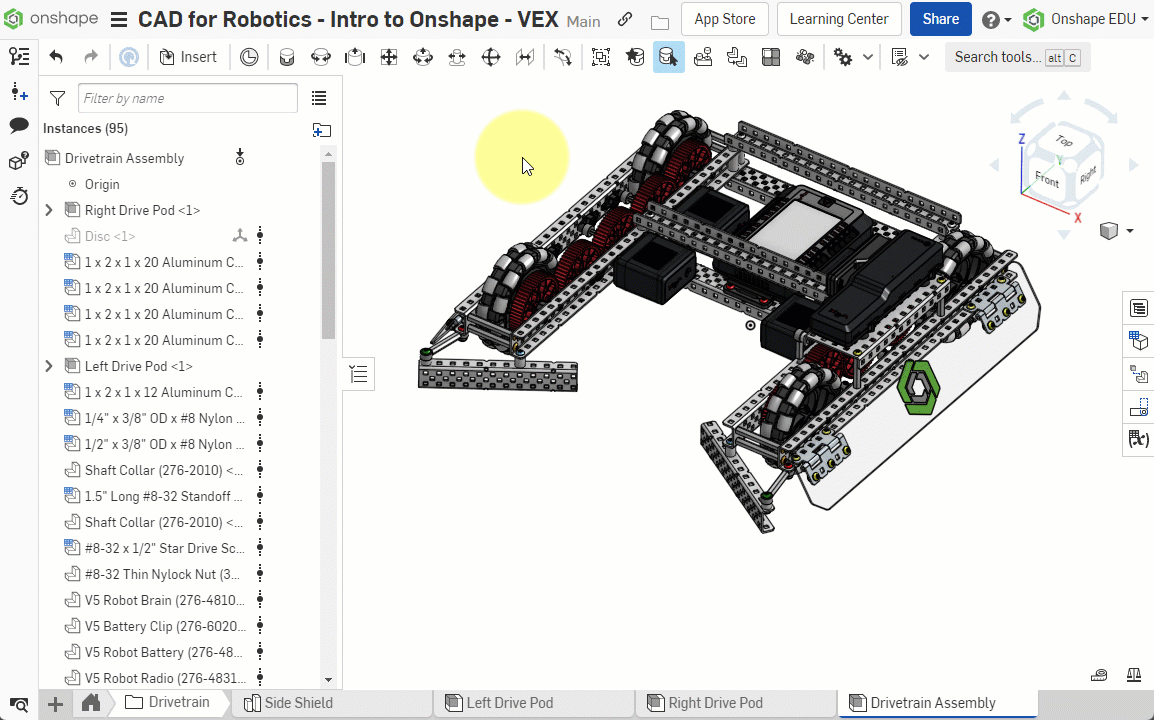Click the blue Share button
1154x720 pixels.
pos(940,19)
